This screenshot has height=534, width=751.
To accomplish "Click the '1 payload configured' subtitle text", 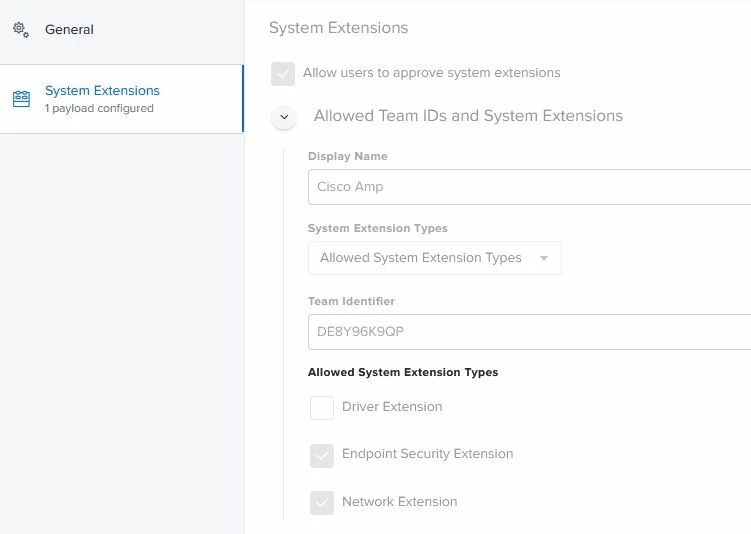I will [99, 108].
